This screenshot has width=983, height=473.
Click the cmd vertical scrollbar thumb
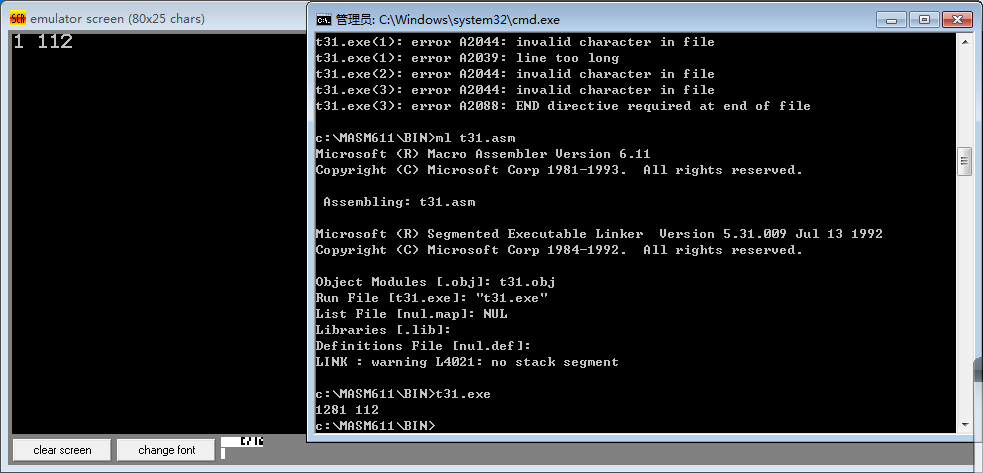(x=965, y=162)
